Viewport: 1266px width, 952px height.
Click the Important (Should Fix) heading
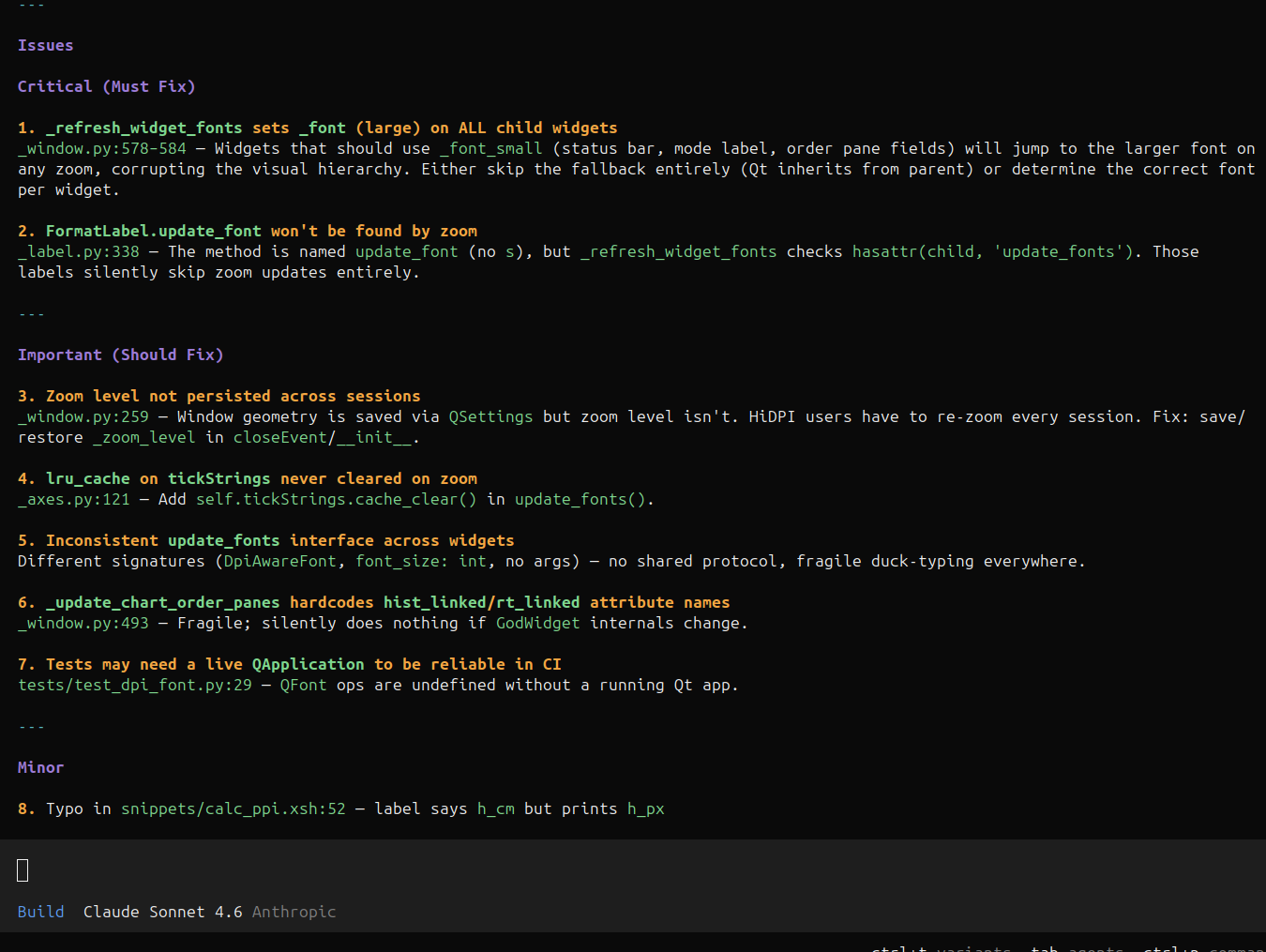click(x=120, y=355)
